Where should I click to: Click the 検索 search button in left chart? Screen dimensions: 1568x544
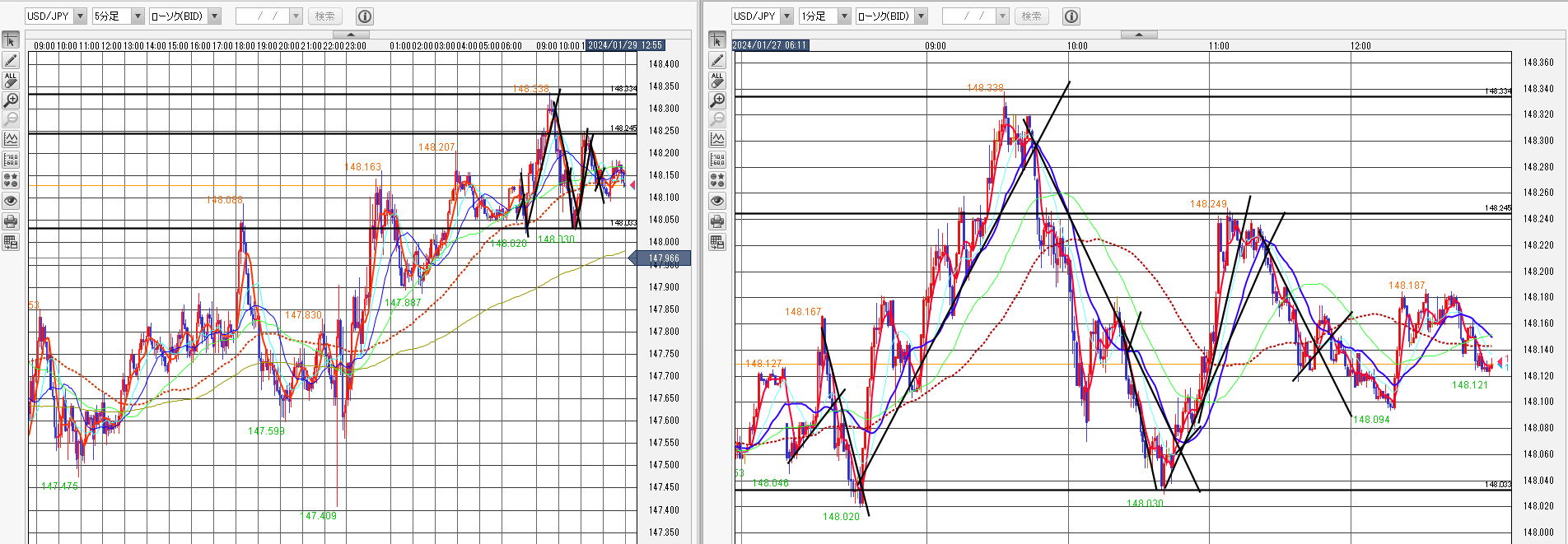[x=325, y=16]
